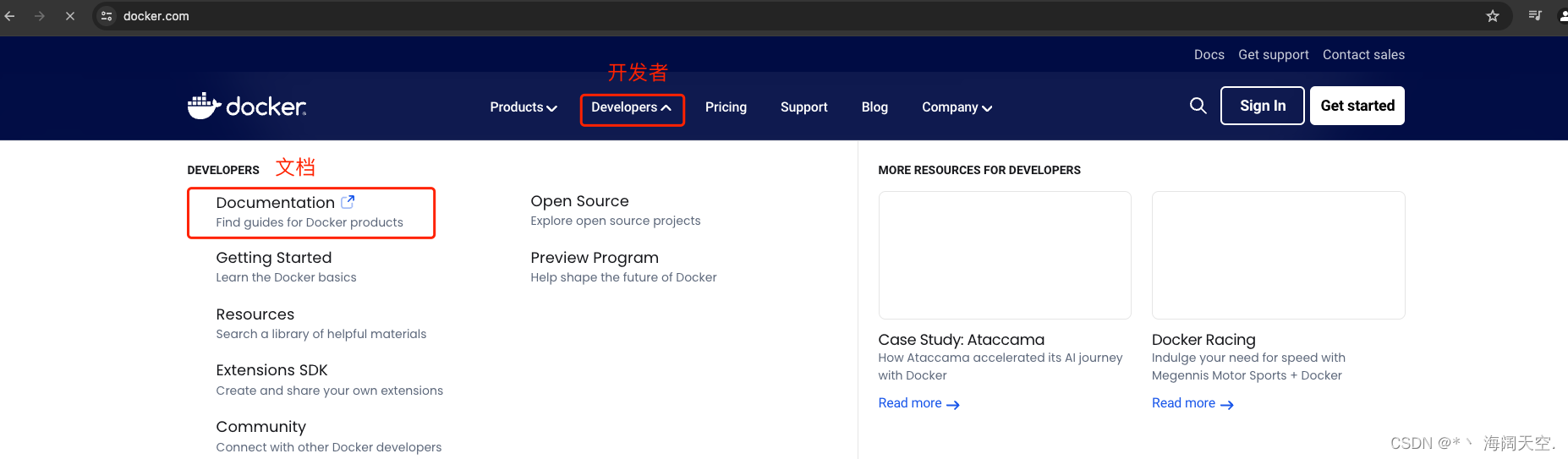Click the browser forward arrow

[40, 16]
